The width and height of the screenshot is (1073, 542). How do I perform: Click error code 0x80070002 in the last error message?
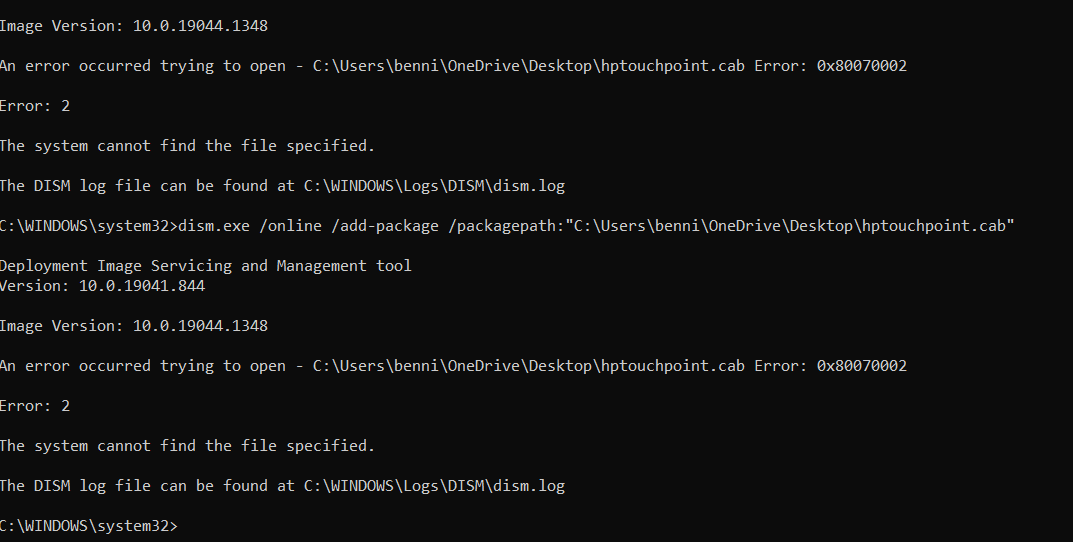(x=862, y=366)
